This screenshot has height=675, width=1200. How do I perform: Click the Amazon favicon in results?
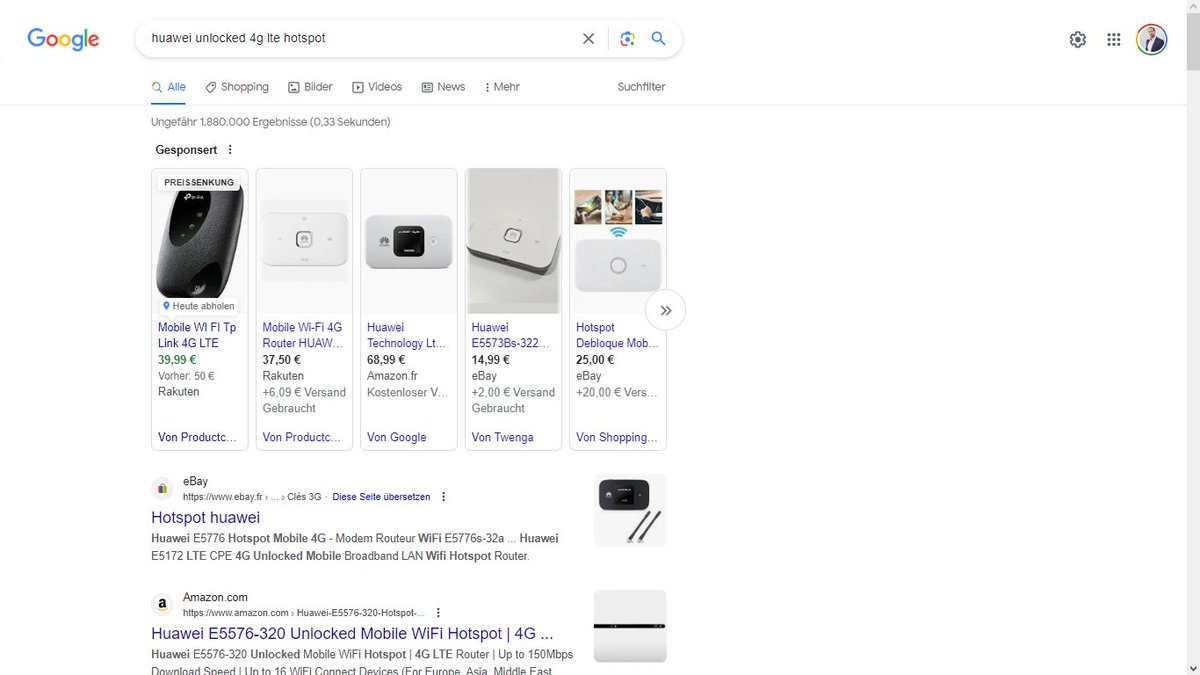(x=161, y=605)
